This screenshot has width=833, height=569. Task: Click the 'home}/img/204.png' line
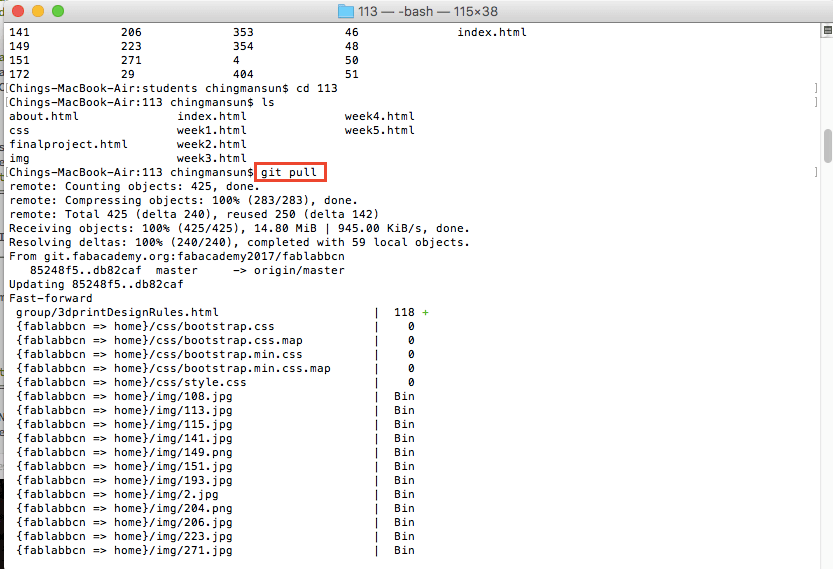tap(124, 508)
